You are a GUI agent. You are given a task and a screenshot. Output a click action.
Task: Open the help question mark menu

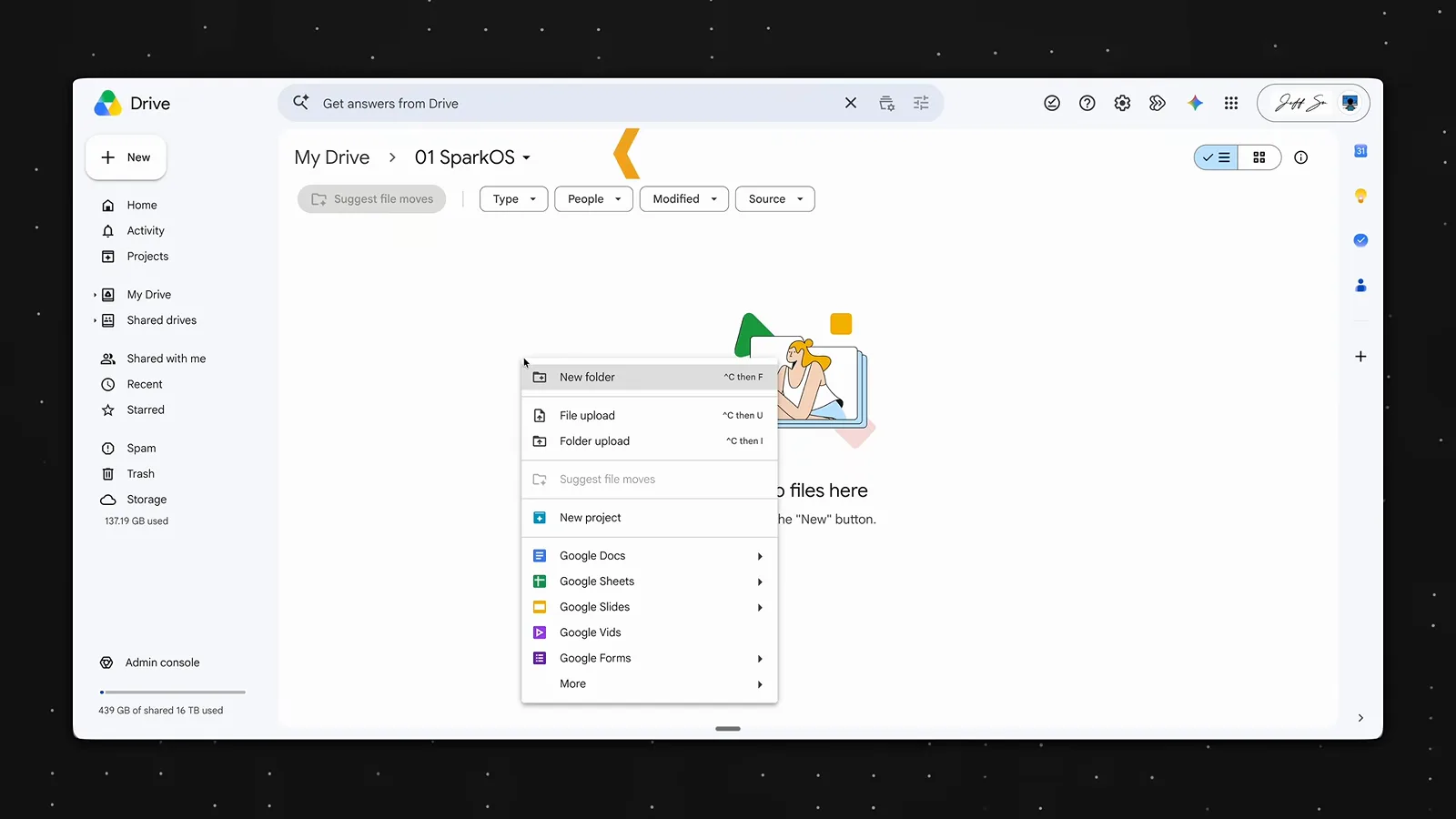[1087, 104]
